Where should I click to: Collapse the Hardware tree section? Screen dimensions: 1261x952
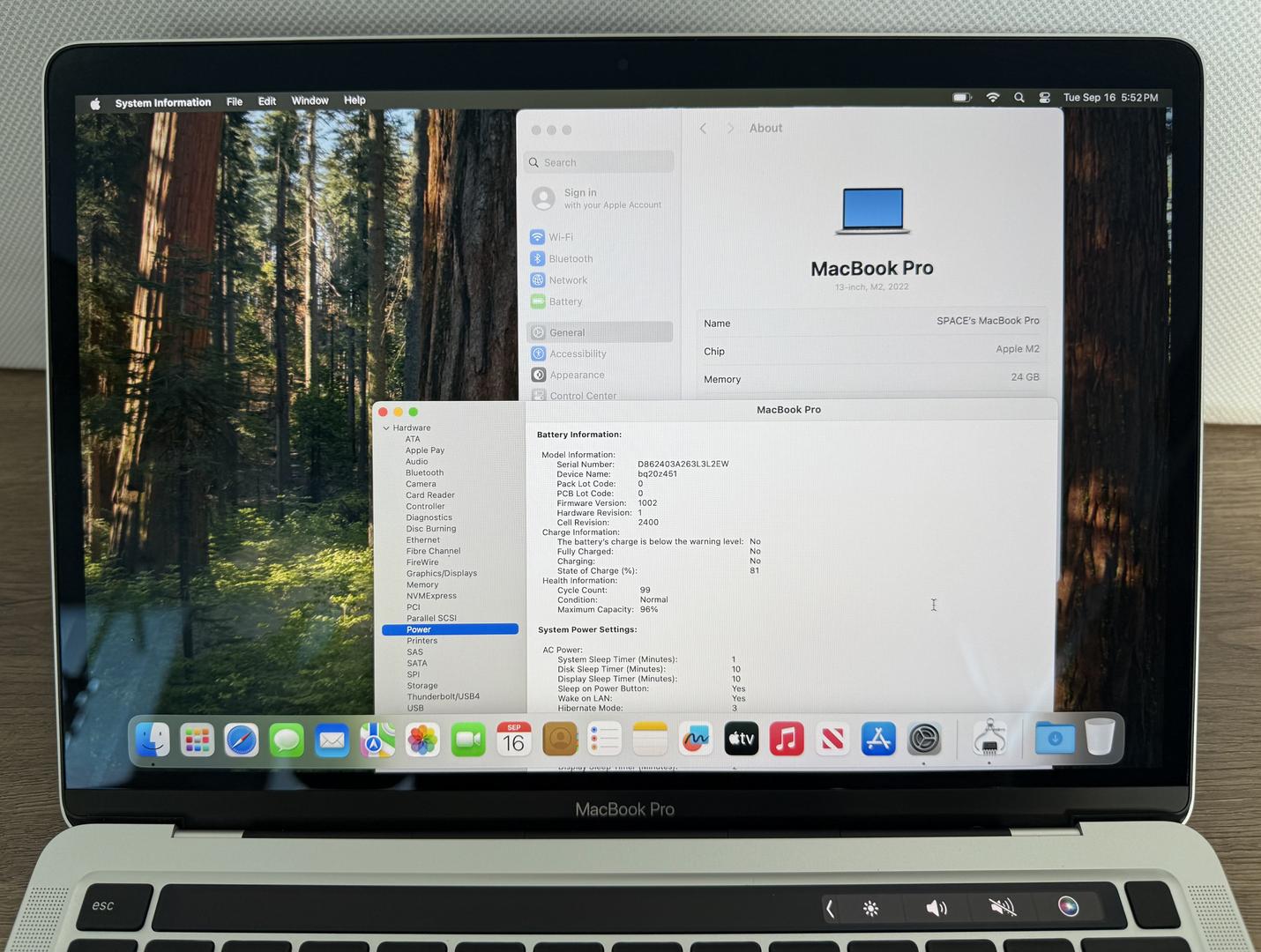386,428
